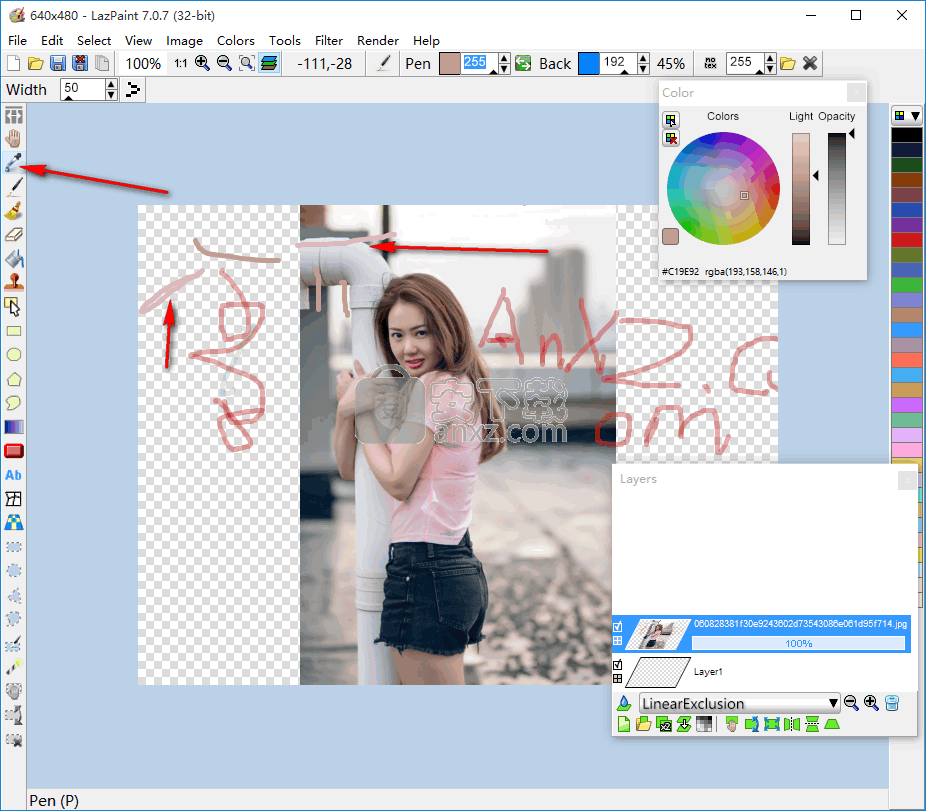Toggle layer stack display in toolbar
Viewport: 926px width, 811px height.
[x=269, y=63]
